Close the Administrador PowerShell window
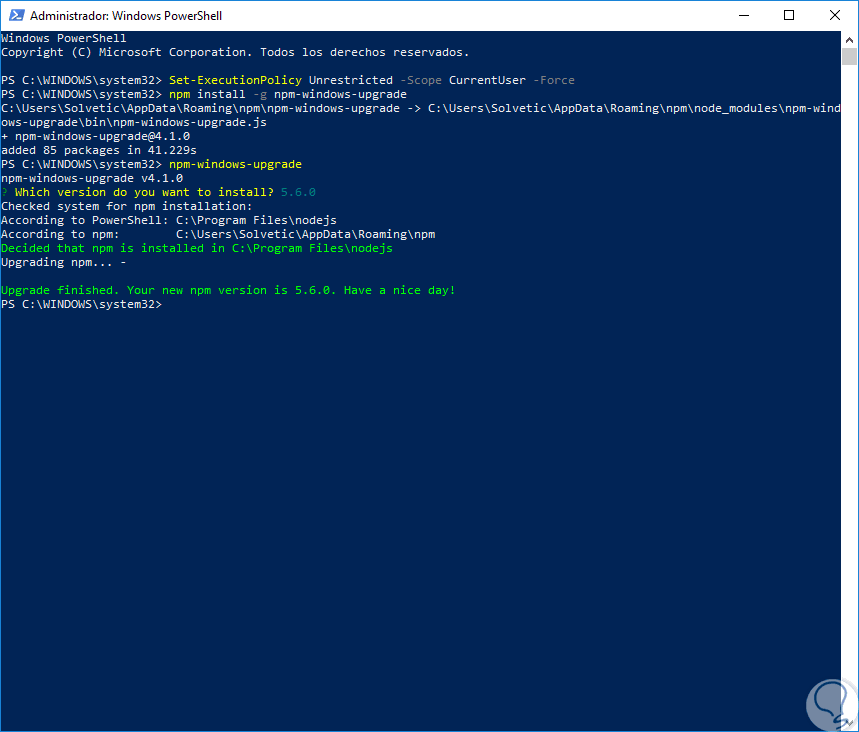This screenshot has width=859, height=732. 834,15
